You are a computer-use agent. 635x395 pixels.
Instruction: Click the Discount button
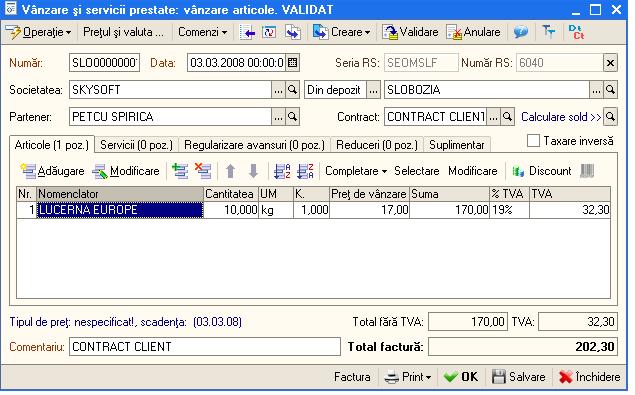coord(541,171)
